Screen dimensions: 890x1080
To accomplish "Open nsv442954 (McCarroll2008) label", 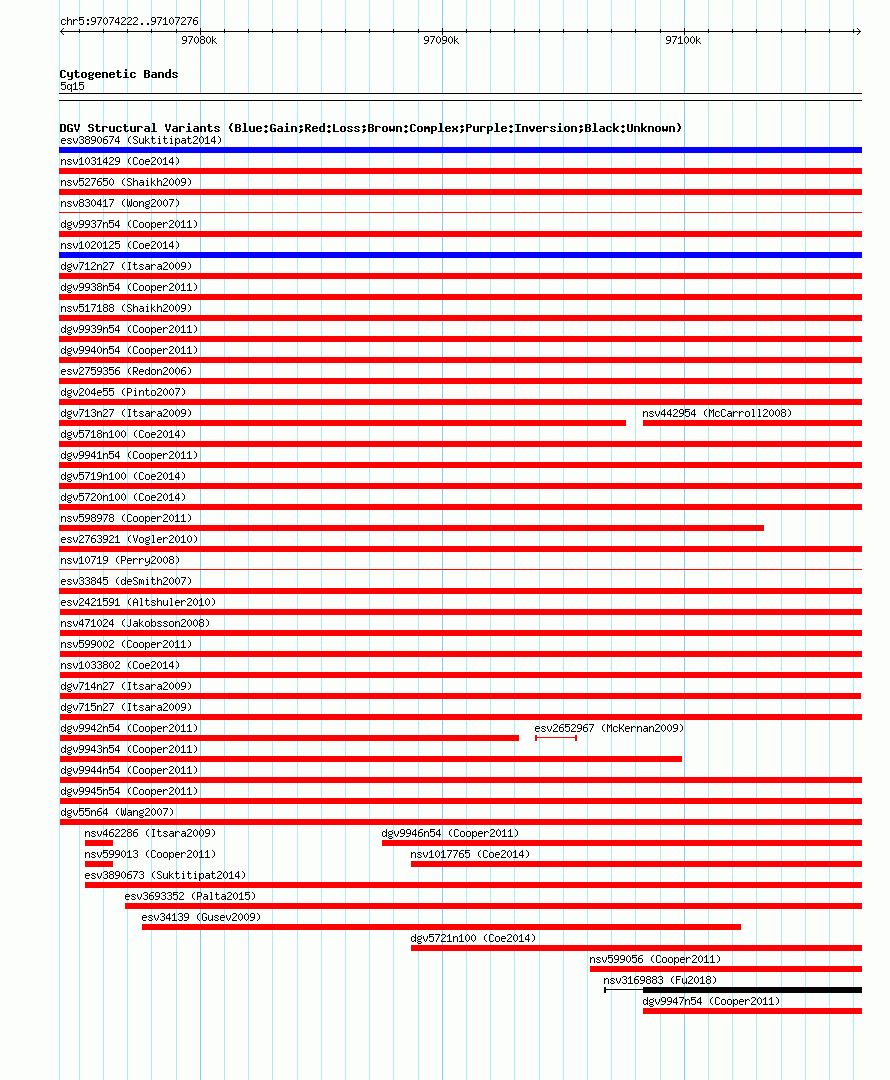I will click(717, 413).
